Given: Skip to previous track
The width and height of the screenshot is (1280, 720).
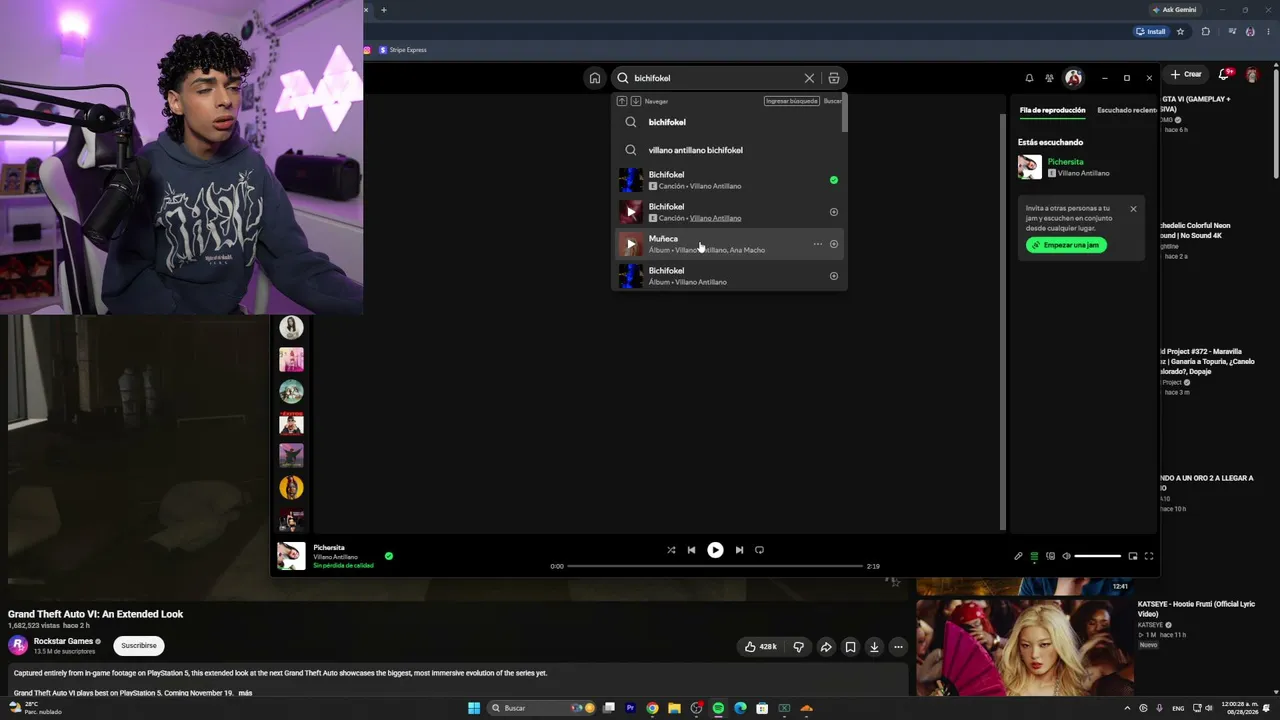Looking at the screenshot, I should click(691, 550).
